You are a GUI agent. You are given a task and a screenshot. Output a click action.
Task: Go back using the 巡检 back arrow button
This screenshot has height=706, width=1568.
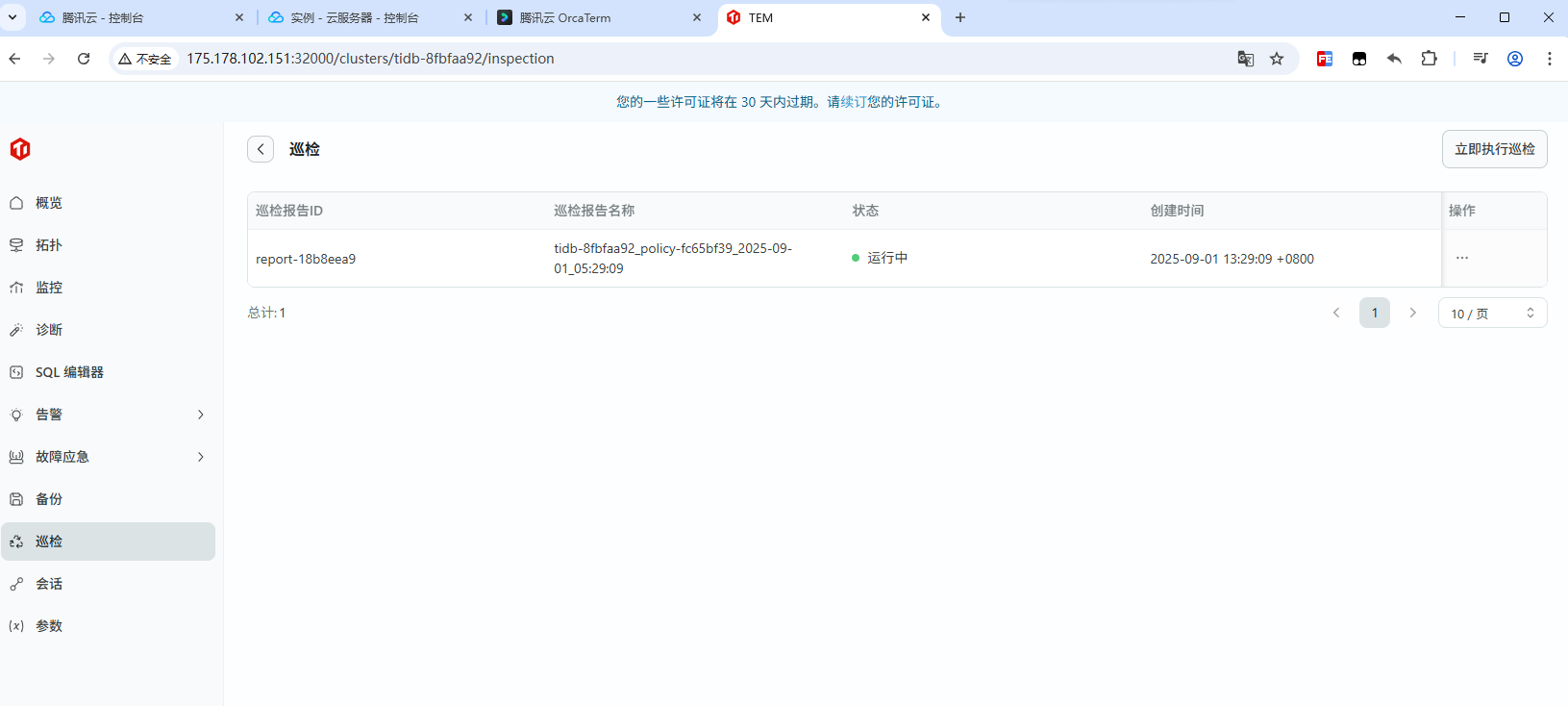pyautogui.click(x=261, y=149)
